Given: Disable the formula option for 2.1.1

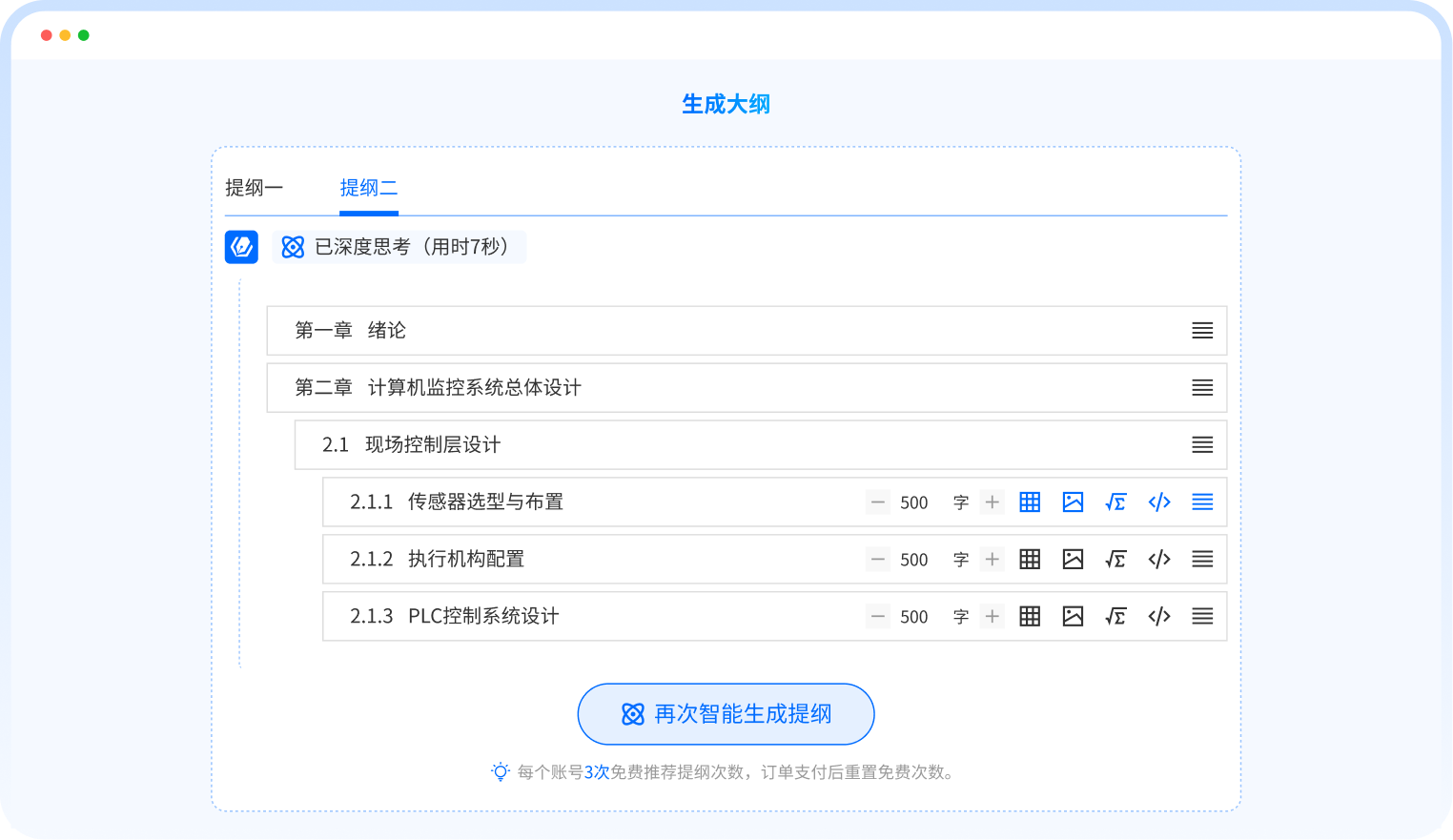Looking at the screenshot, I should pos(1115,502).
